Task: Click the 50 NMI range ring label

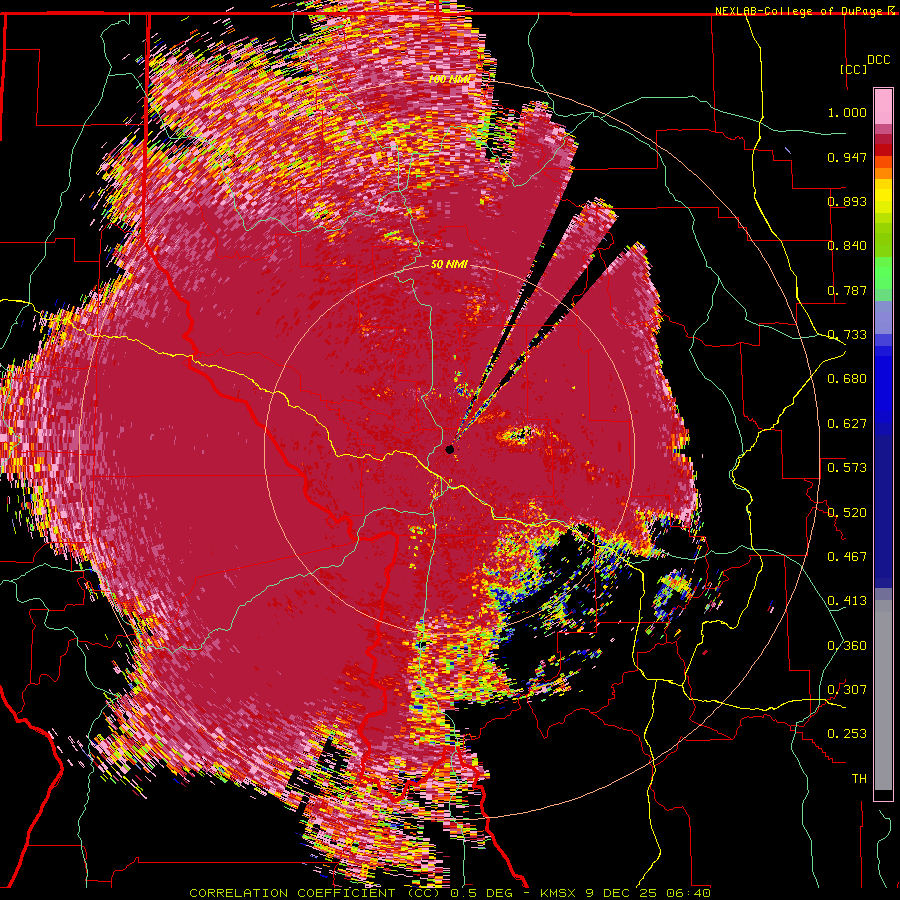Action: pos(449,265)
